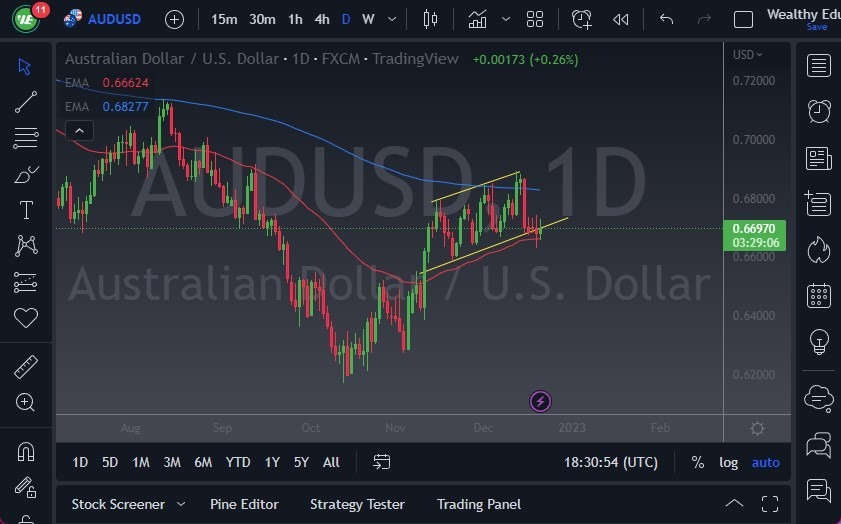Set the date range to 1D

coord(80,462)
